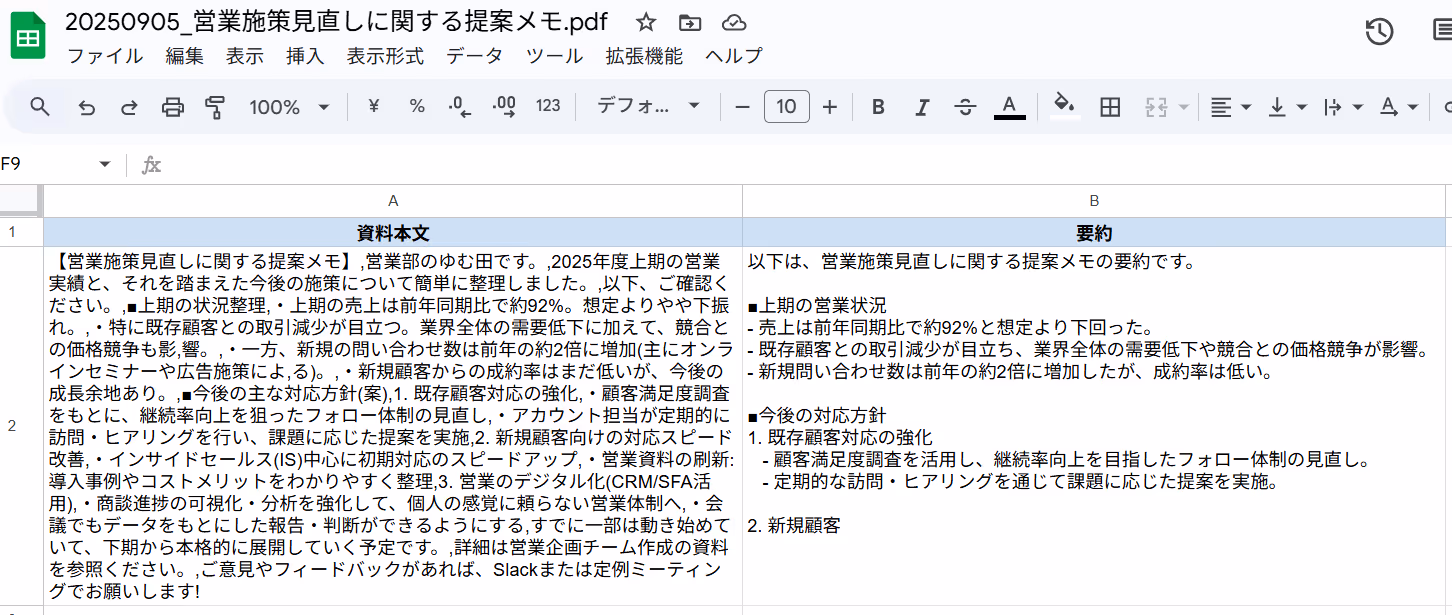Viewport: 1452px width, 615px height.
Task: Open comments icon at top right
Action: (1442, 31)
